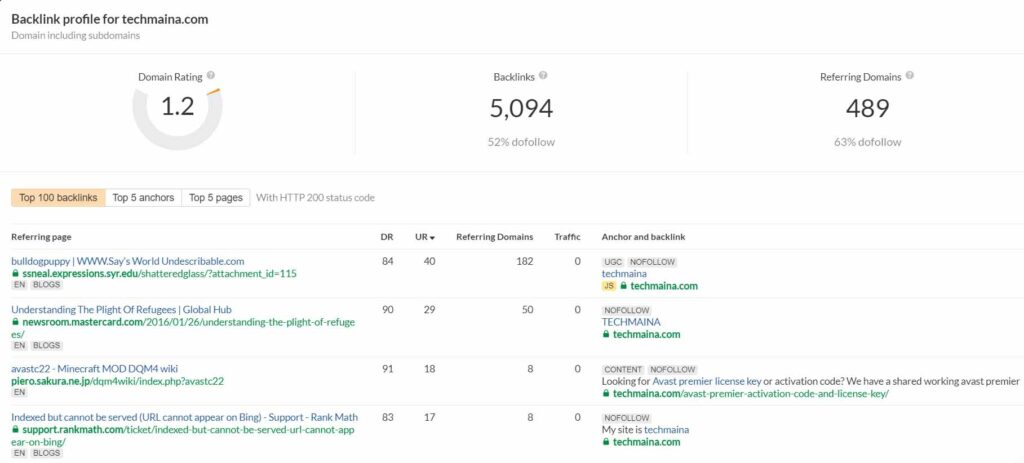This screenshot has height=463, width=1024.
Task: Open the Backlinks help tooltip icon
Action: point(543,76)
